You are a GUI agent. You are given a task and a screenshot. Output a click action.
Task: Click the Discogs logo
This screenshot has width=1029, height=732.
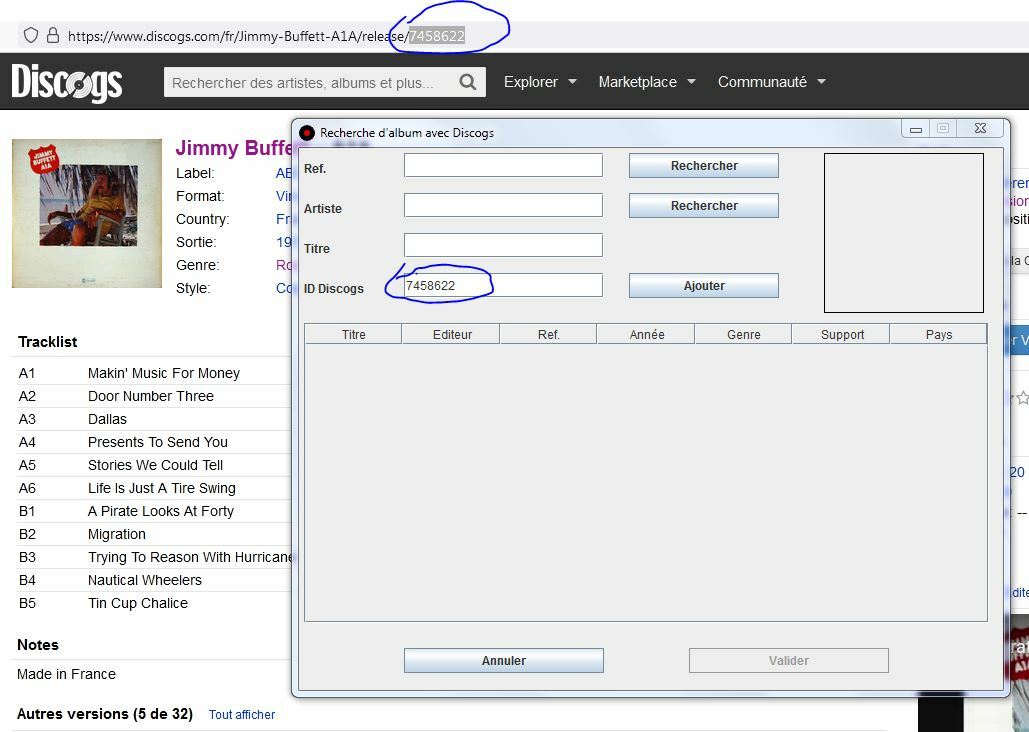coord(67,83)
